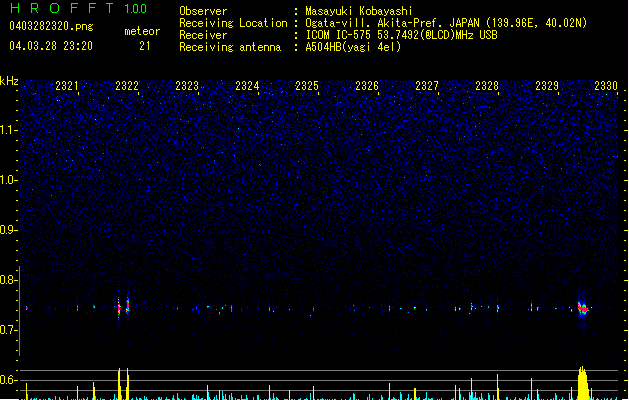Click the 0.7 kHz frequency tick label
The height and width of the screenshot is (400, 629).
[9, 330]
